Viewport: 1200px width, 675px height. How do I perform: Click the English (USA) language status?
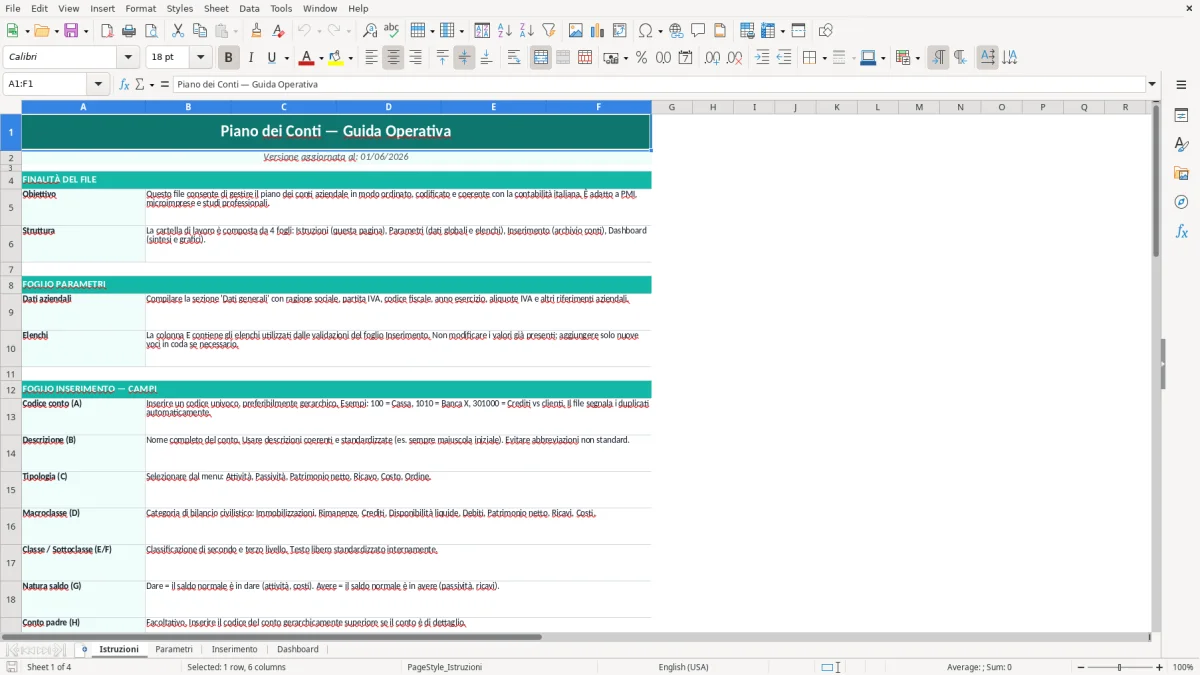click(683, 667)
